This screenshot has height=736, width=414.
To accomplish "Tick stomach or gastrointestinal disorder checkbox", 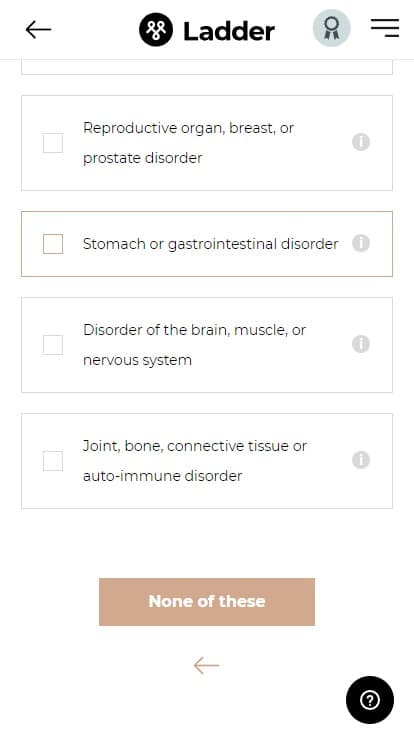I will [x=53, y=244].
